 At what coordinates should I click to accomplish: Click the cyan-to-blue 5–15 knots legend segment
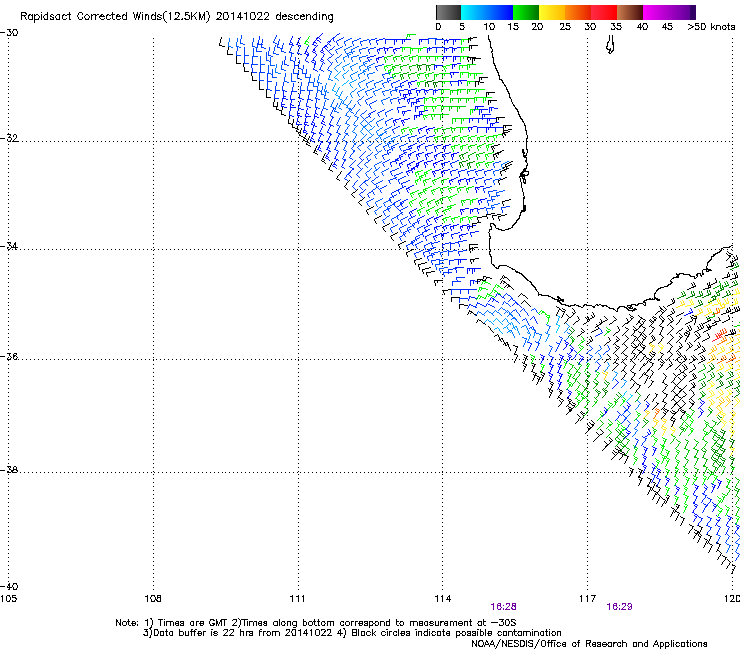click(x=487, y=12)
